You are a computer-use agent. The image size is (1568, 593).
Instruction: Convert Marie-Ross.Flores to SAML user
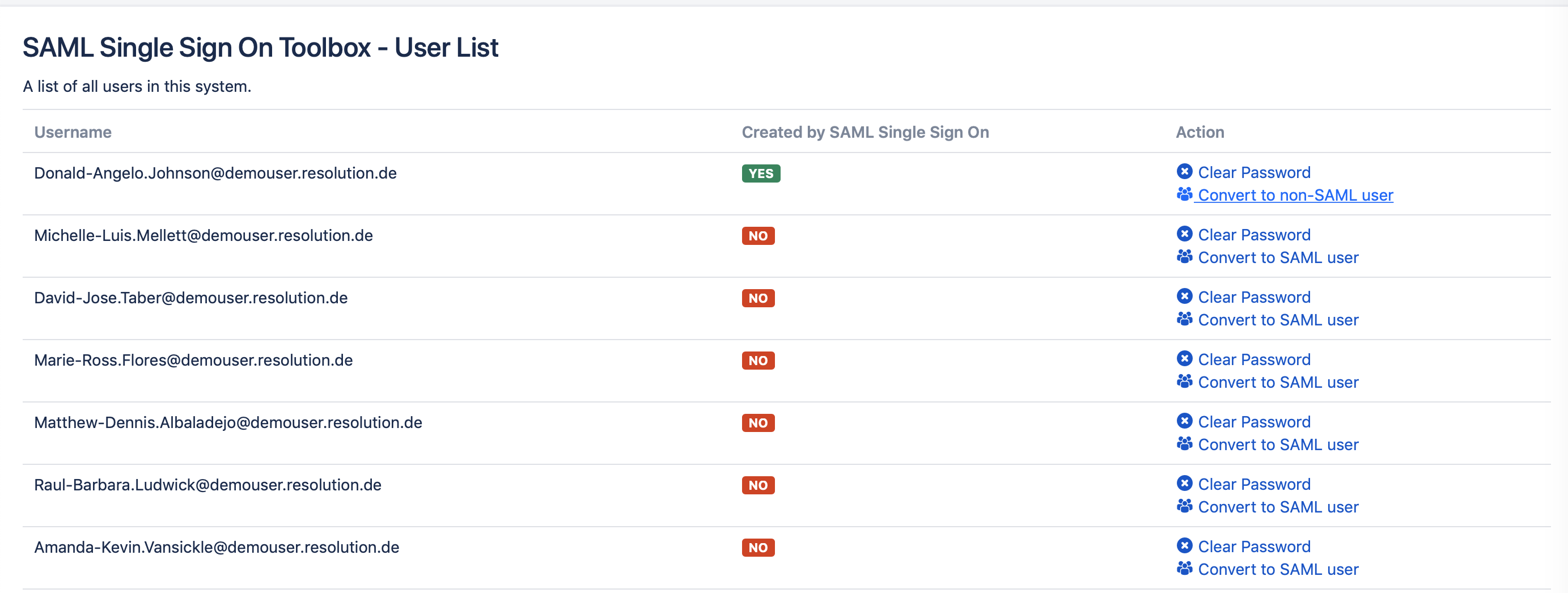point(1278,382)
